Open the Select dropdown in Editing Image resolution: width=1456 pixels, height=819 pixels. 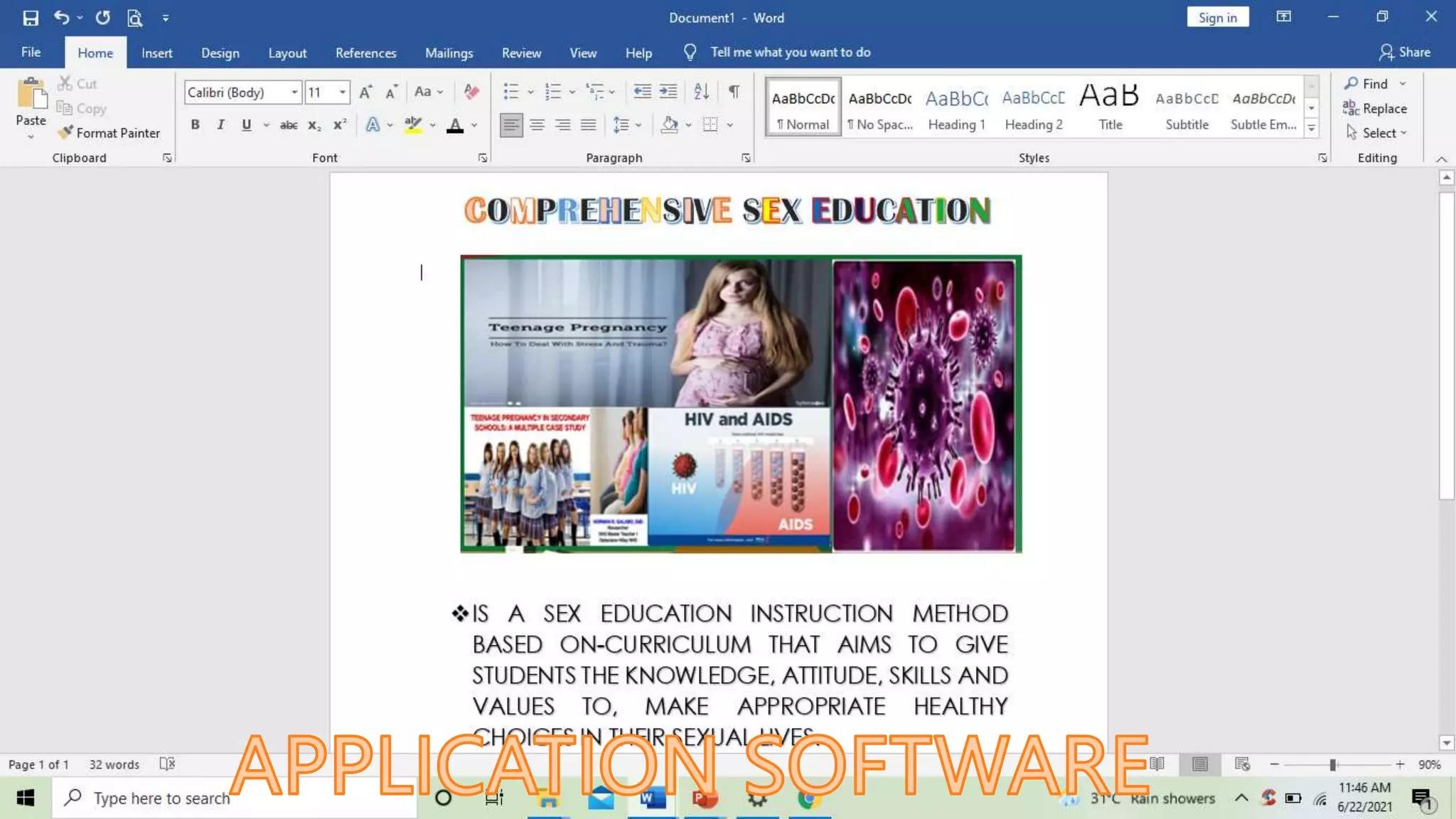(1376, 133)
